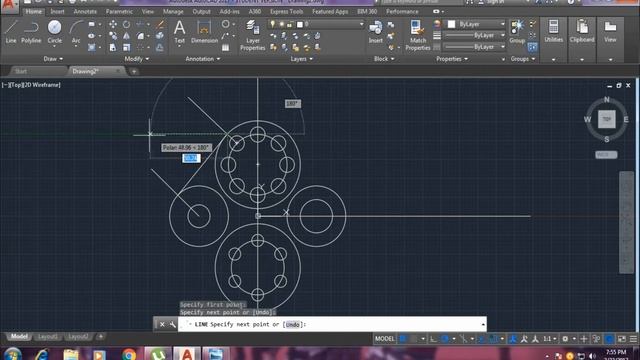Click the Group tool
The width and height of the screenshot is (640, 360).
click(517, 32)
